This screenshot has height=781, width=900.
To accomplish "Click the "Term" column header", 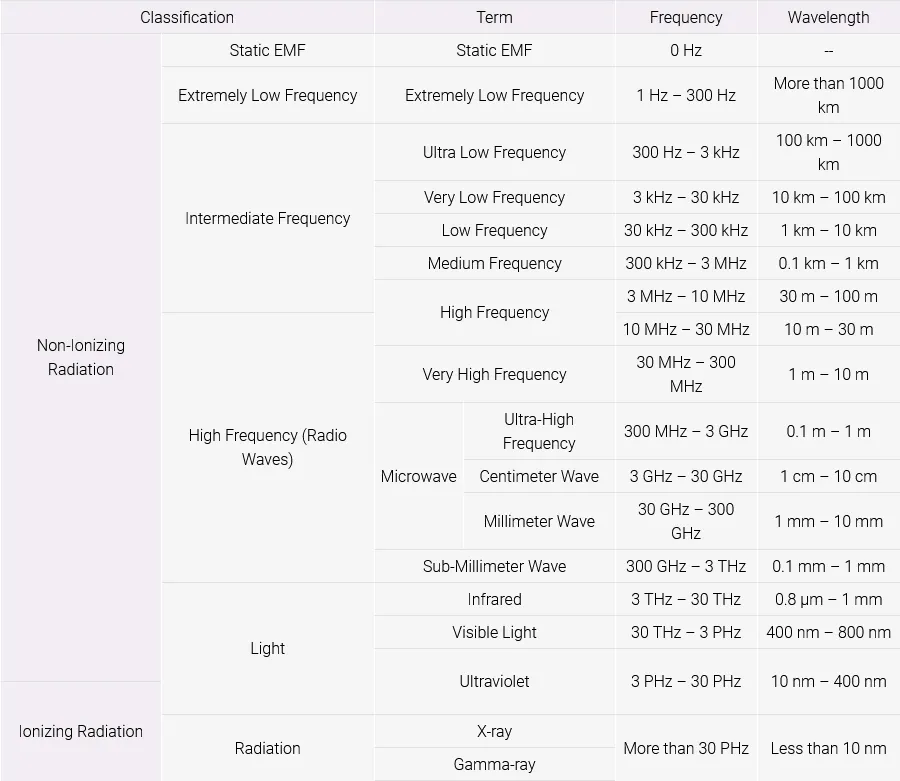I will pyautogui.click(x=494, y=17).
